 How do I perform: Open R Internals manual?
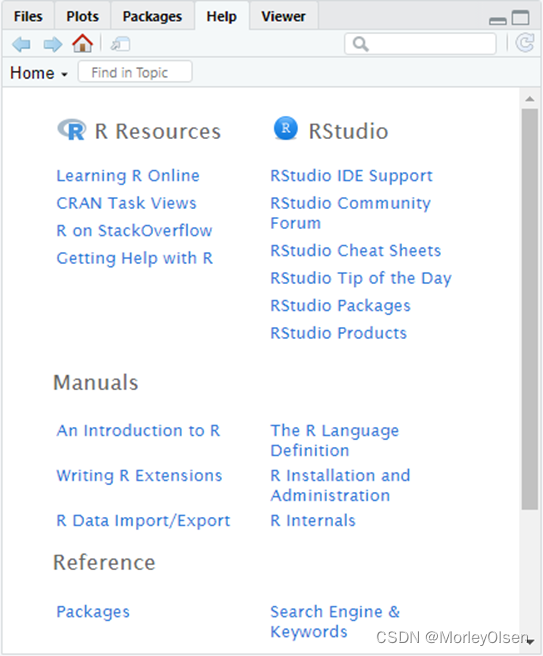pyautogui.click(x=313, y=520)
